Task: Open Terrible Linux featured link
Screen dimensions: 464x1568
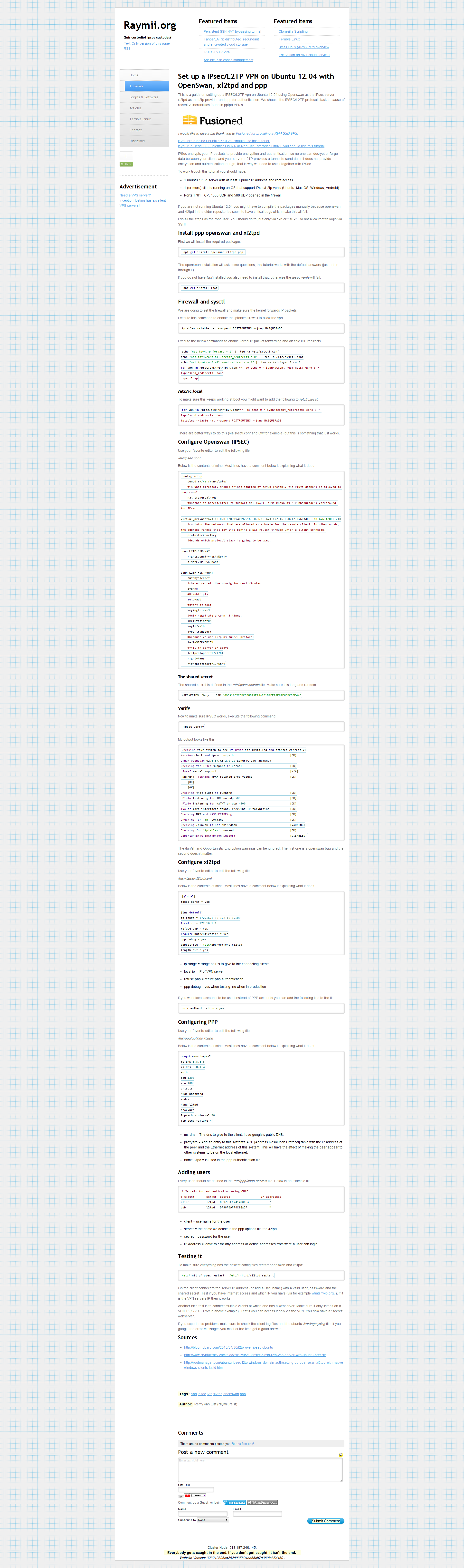Action: coord(289,39)
